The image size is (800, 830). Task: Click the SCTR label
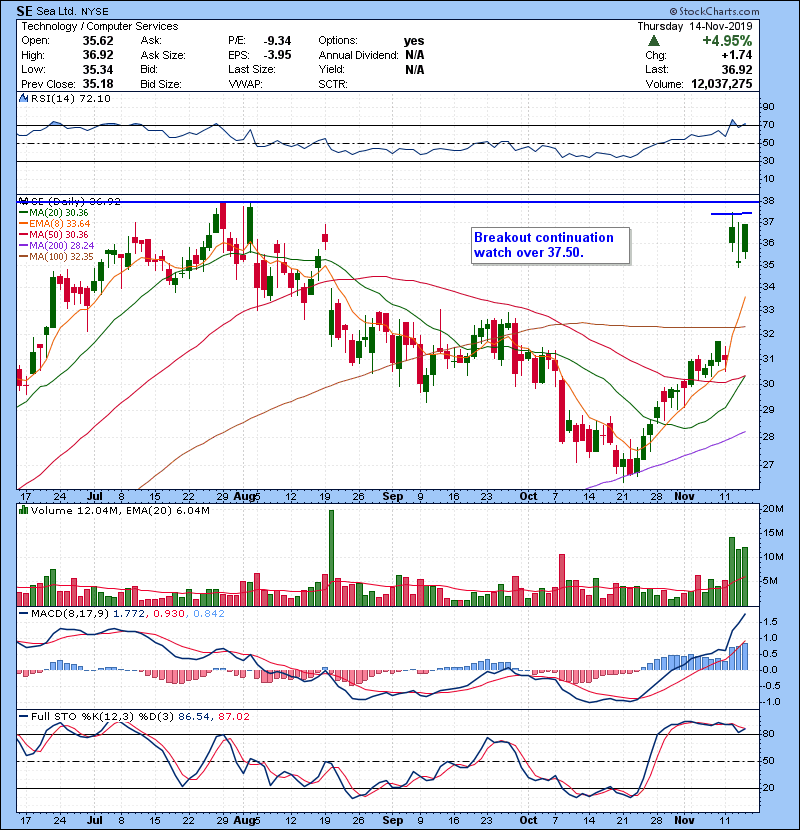[333, 84]
